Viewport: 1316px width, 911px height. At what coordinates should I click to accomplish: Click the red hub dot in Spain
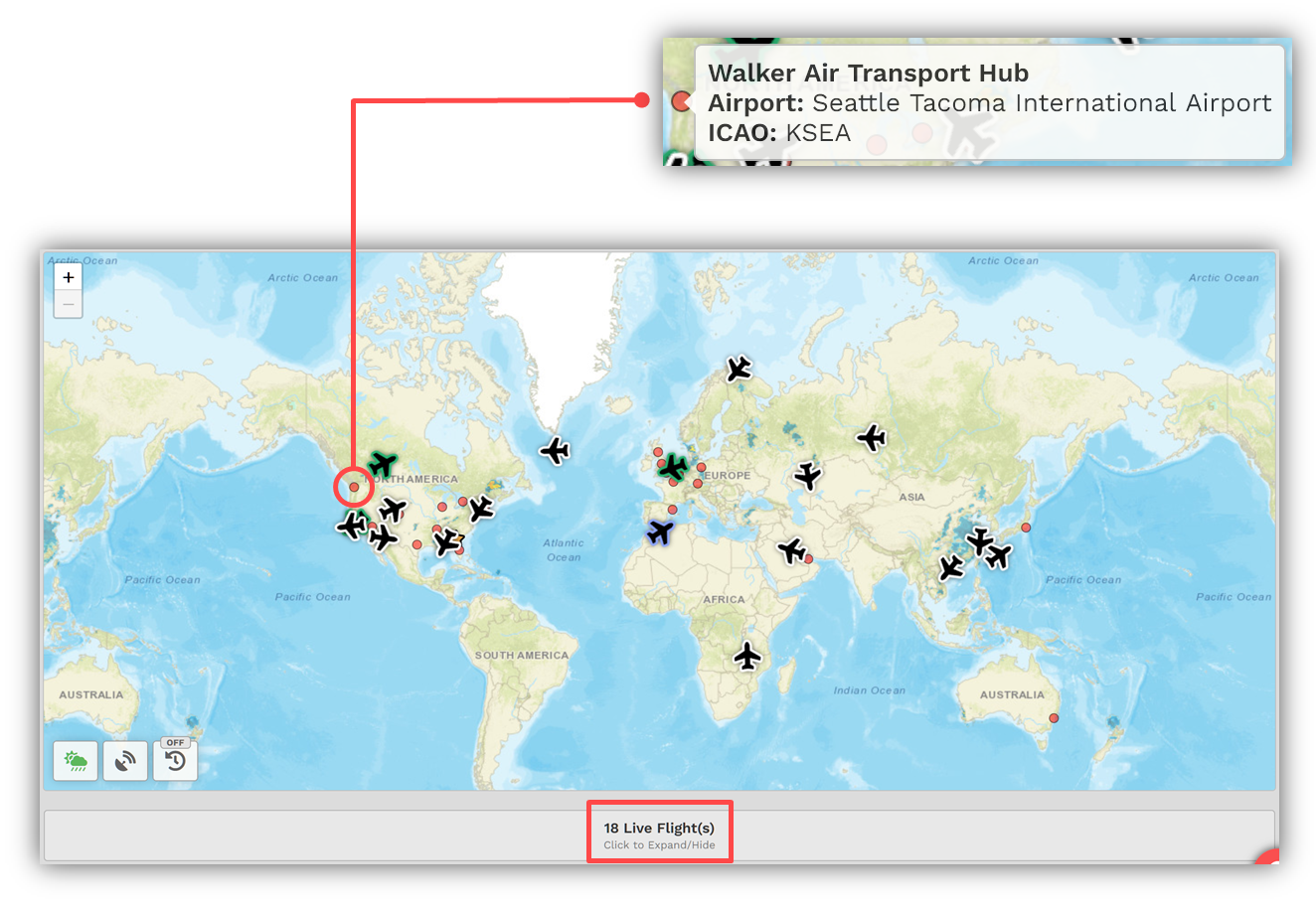[x=672, y=510]
